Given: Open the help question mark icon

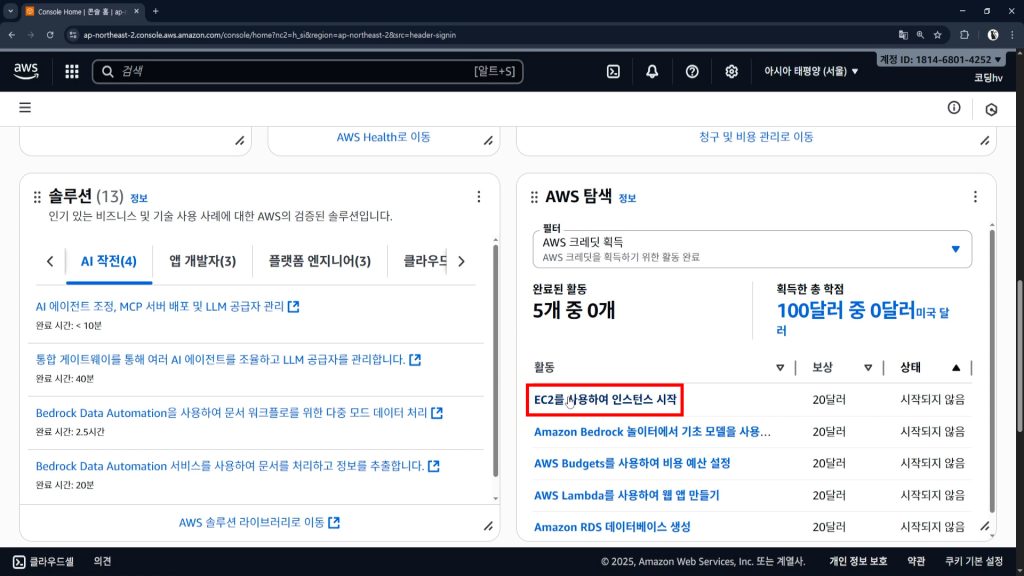Looking at the screenshot, I should (x=692, y=71).
